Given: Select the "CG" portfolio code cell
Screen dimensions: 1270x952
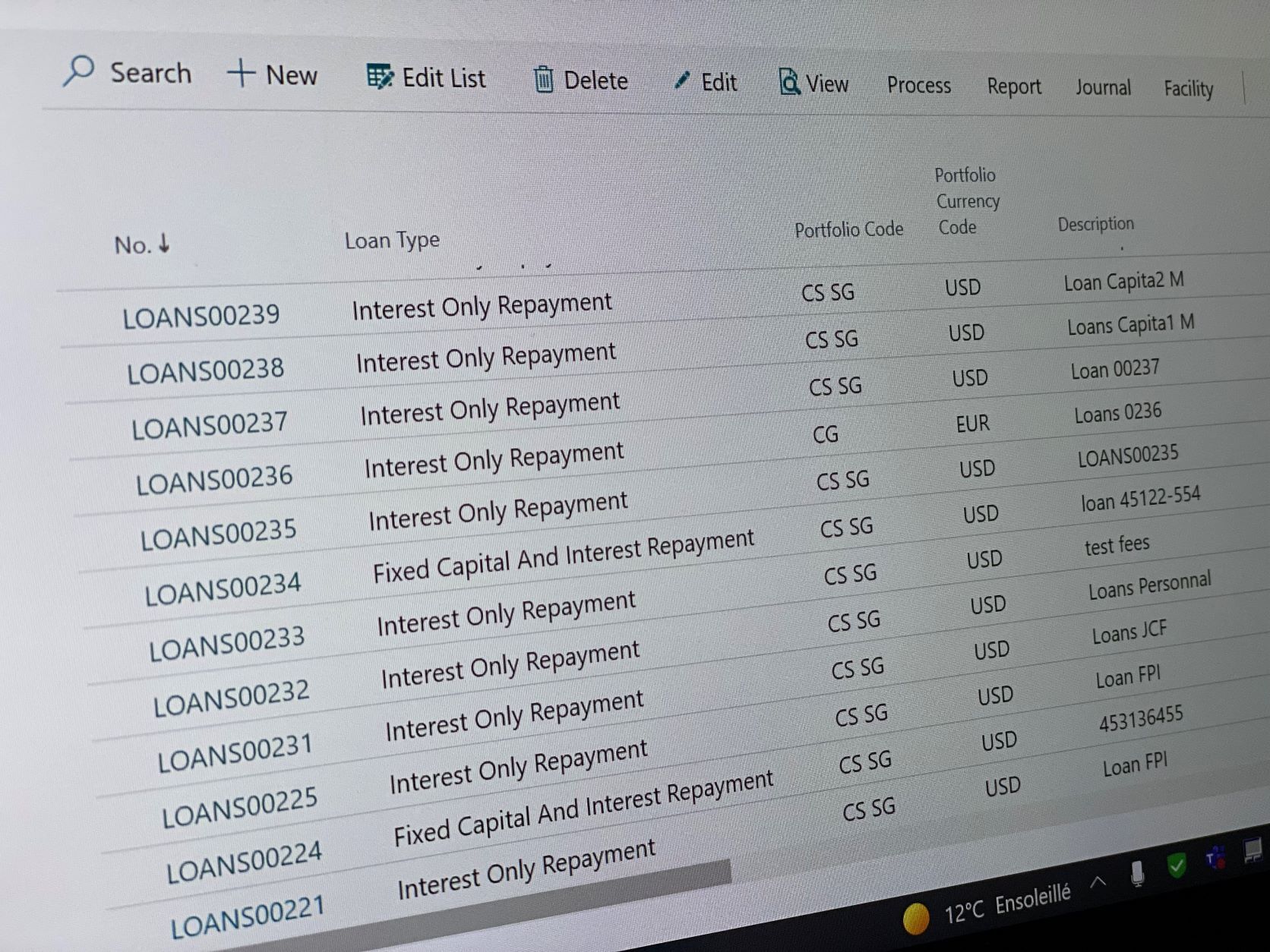Looking at the screenshot, I should click(x=826, y=434).
